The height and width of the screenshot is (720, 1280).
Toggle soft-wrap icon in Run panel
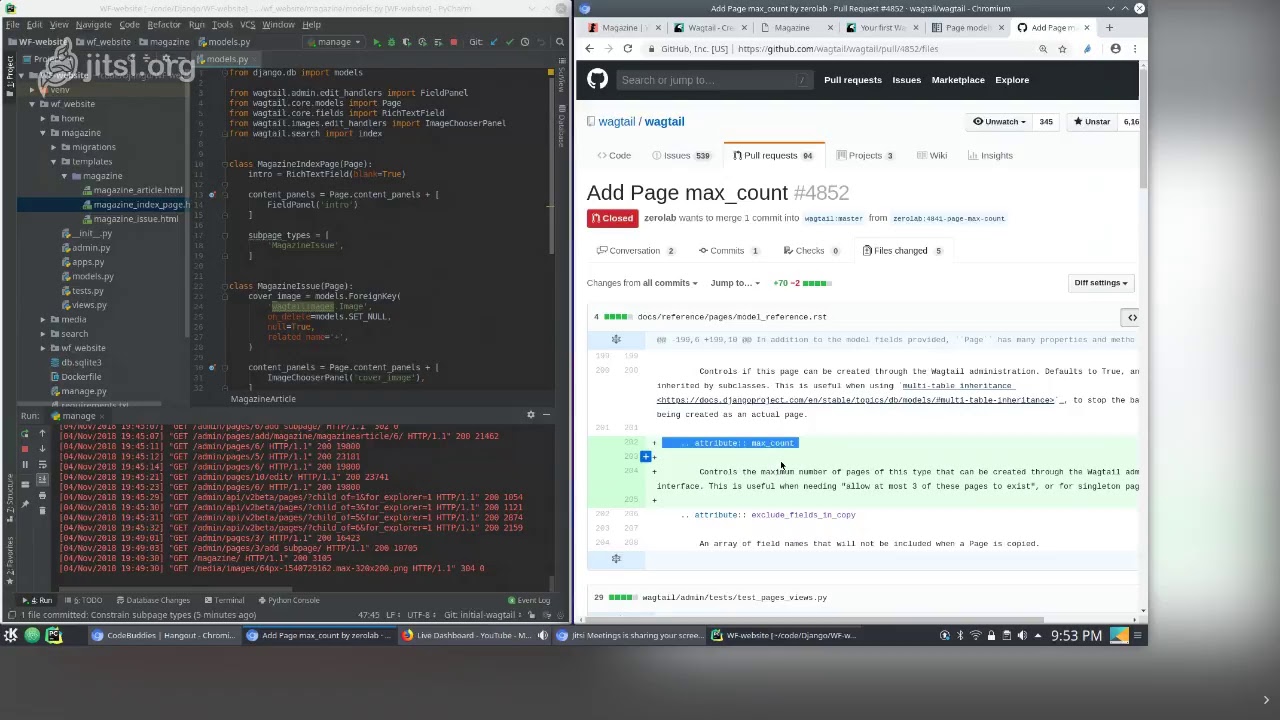[42, 464]
